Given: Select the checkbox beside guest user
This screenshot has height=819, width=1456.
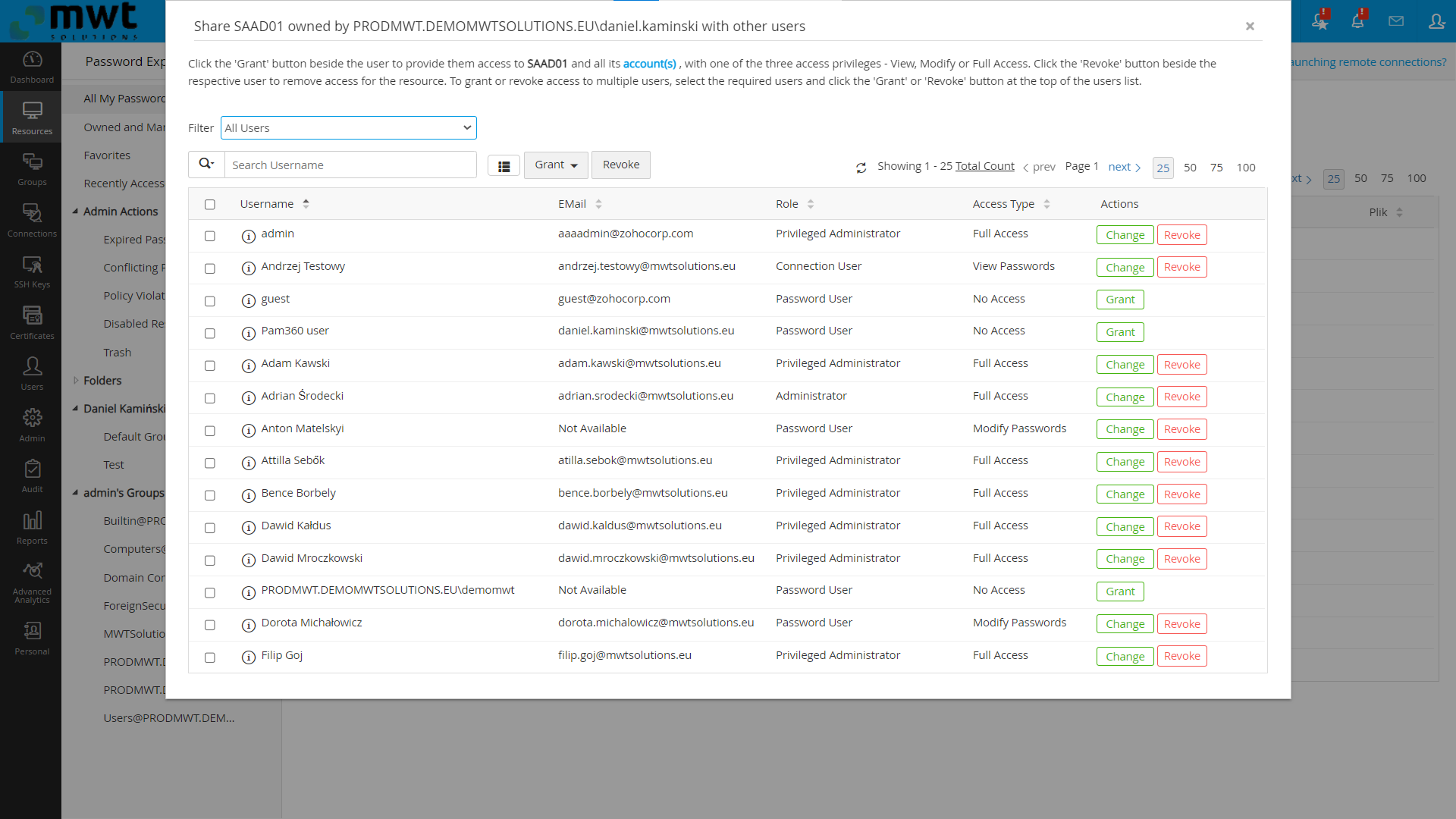Looking at the screenshot, I should (209, 301).
